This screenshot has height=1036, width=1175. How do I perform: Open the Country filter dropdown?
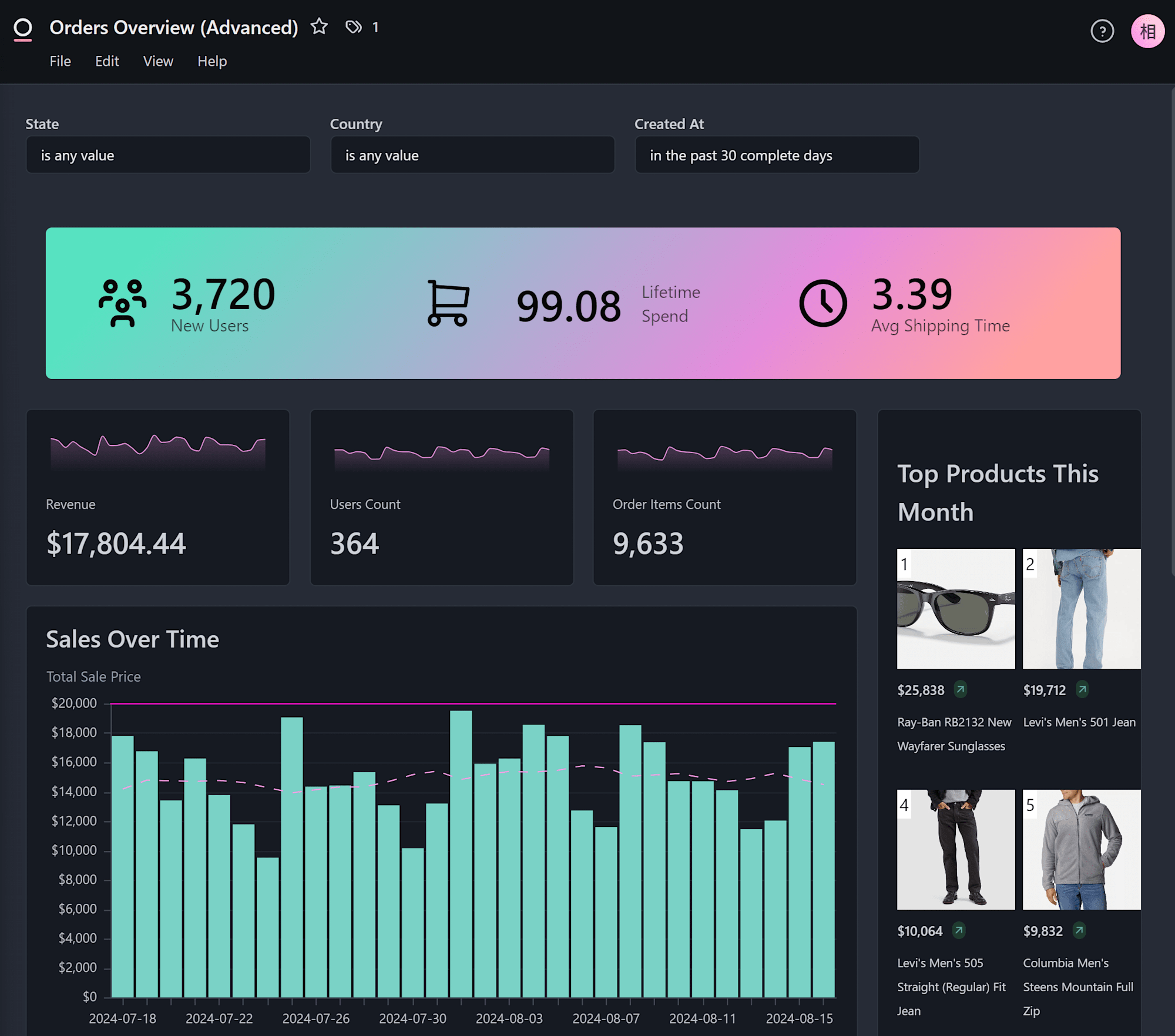[472, 155]
